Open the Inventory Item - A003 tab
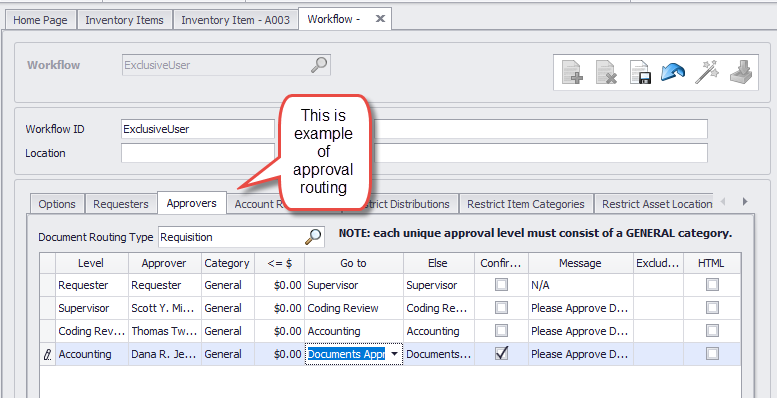The width and height of the screenshot is (777, 398). (x=235, y=20)
